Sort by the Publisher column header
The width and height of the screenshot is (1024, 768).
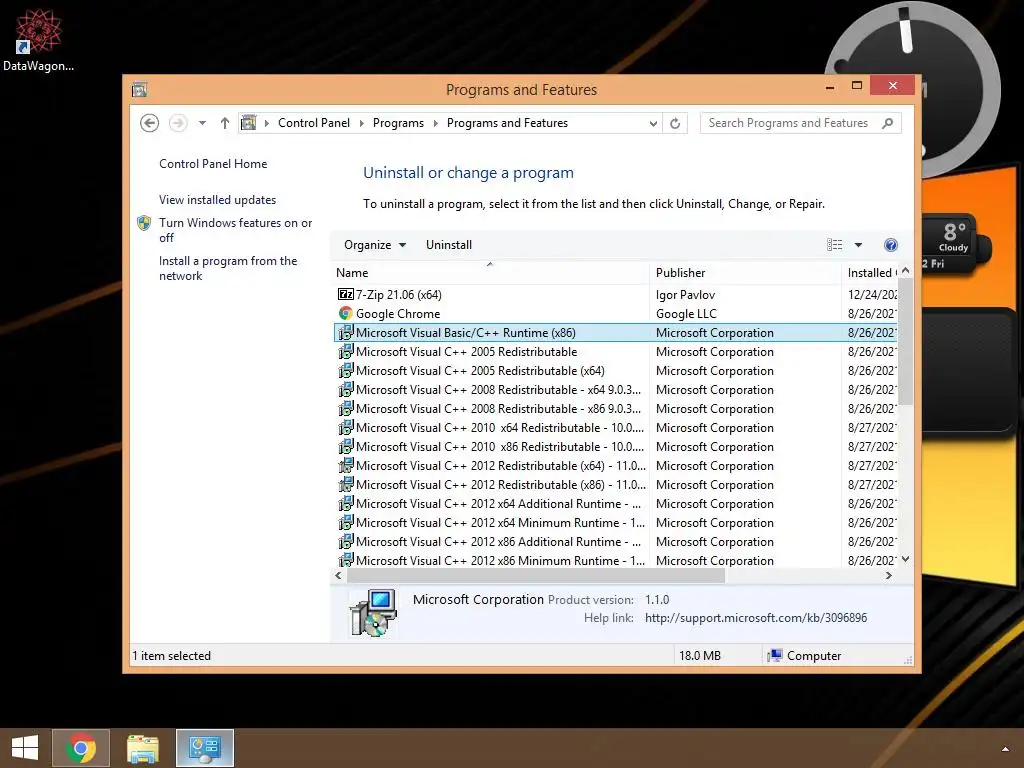click(746, 273)
